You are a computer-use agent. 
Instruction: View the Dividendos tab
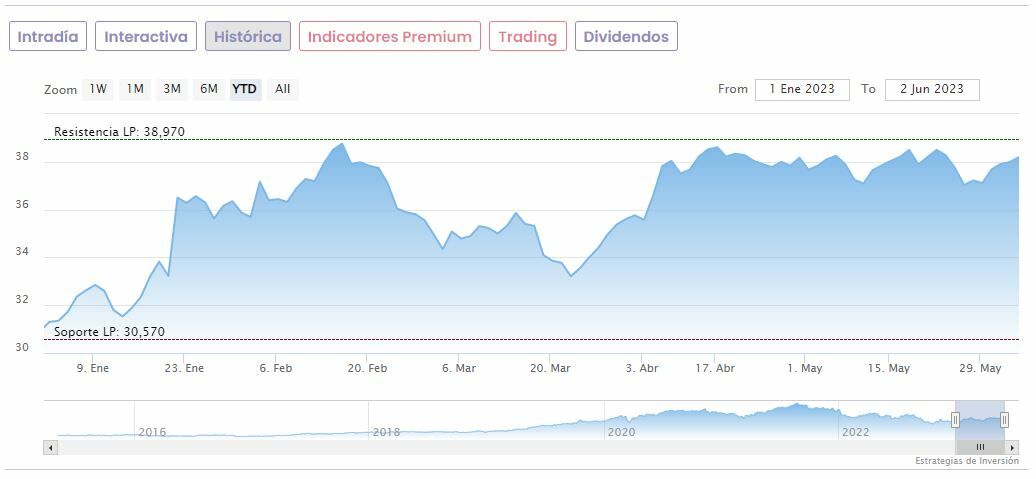[x=626, y=37]
